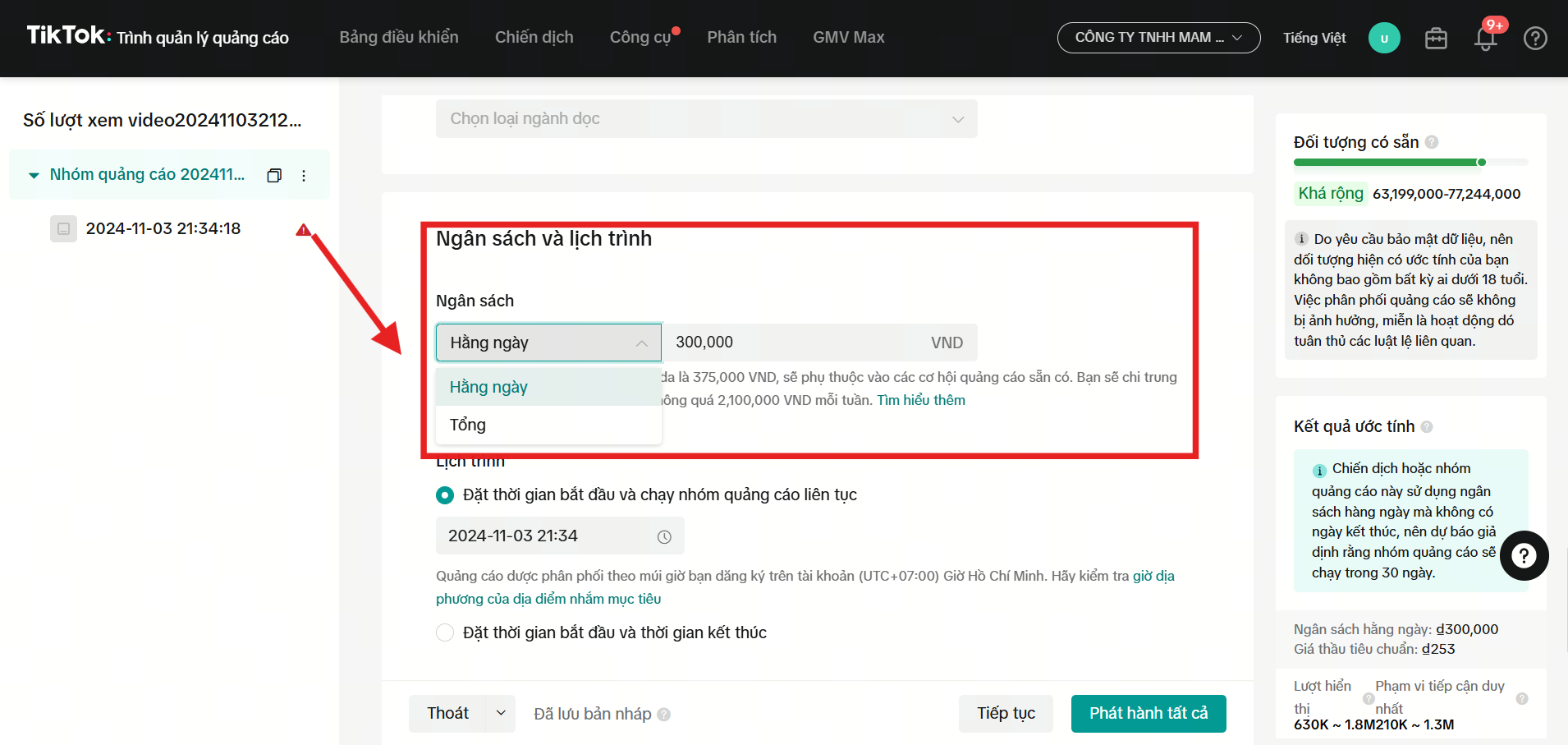Screen dimensions: 1568x745
Task: Select the ad thumbnail icon for 2024-11-03 21:34:18
Action: click(63, 228)
